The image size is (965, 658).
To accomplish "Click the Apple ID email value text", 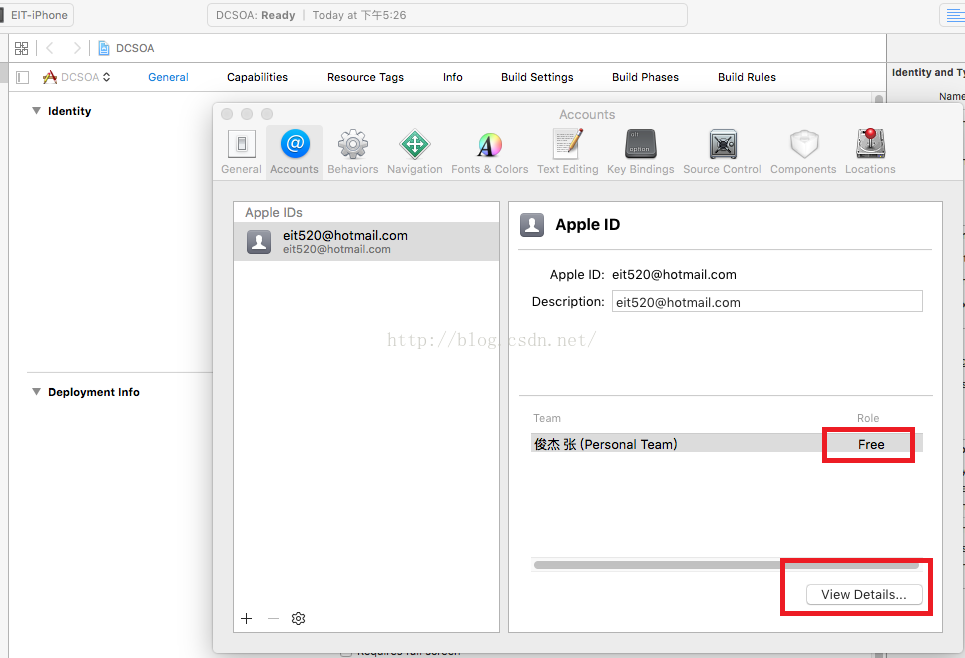I will tap(674, 275).
